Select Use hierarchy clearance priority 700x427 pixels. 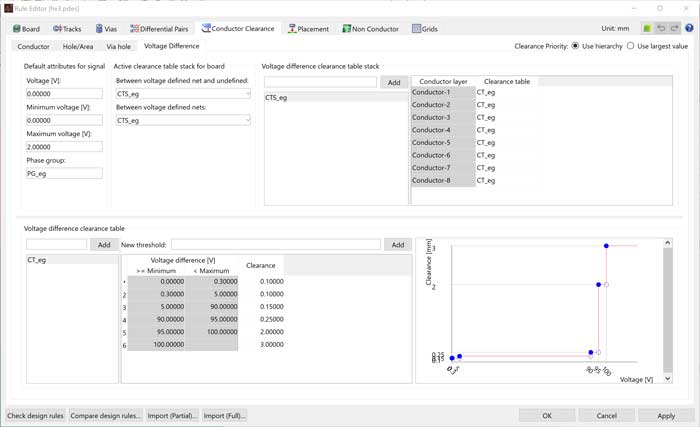click(575, 46)
